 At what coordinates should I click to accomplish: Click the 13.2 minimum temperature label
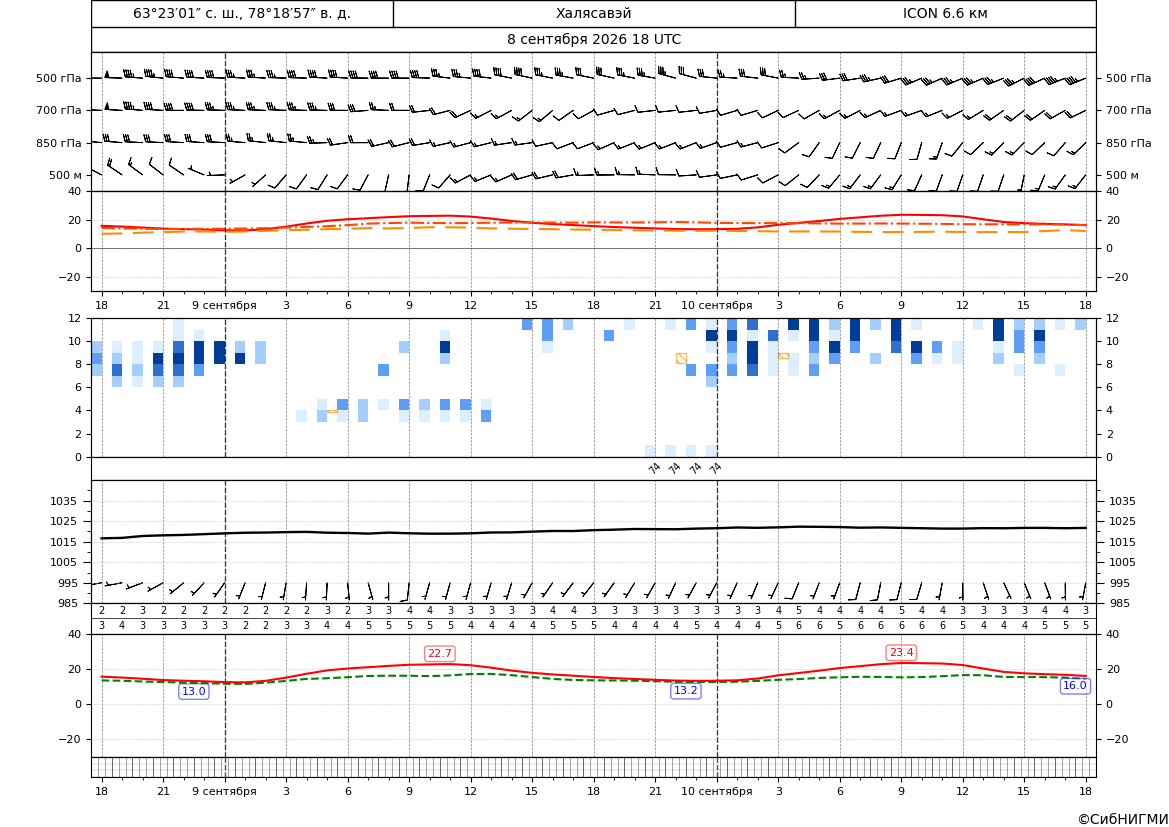pyautogui.click(x=686, y=691)
